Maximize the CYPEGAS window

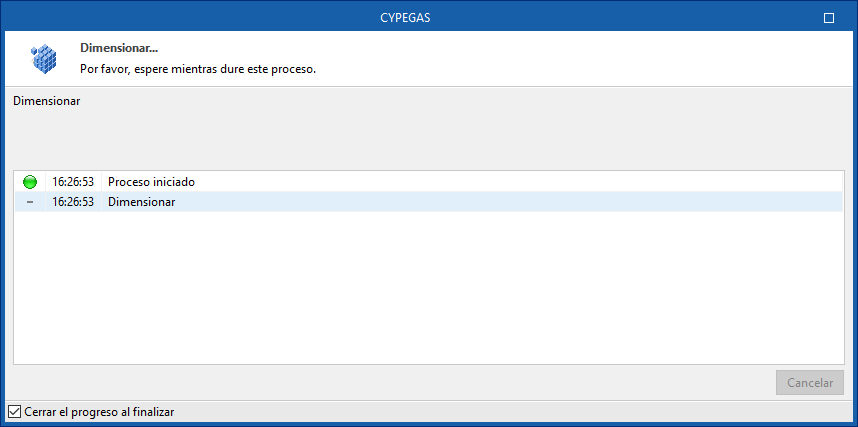[x=828, y=18]
